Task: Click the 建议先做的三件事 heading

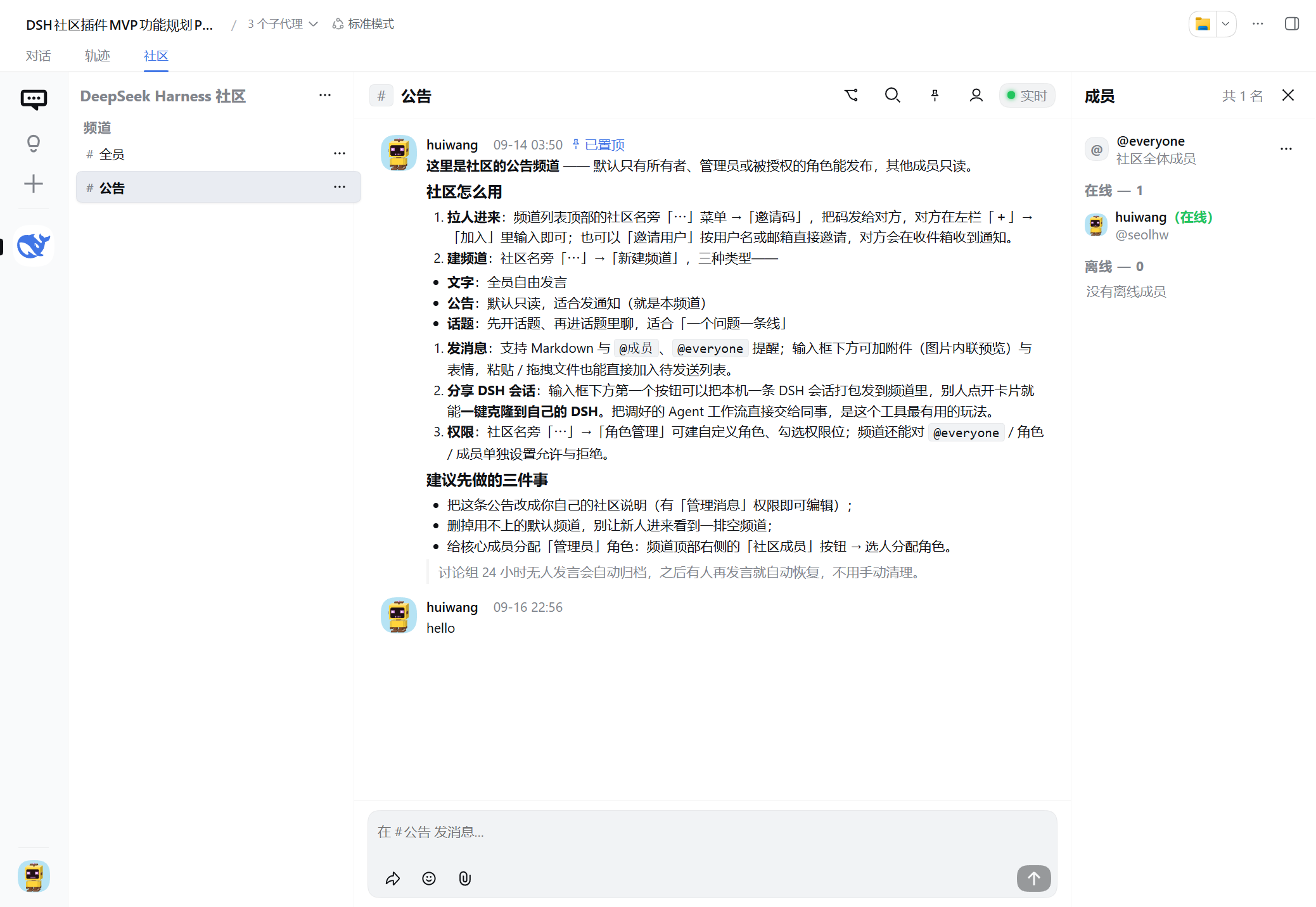Action: tap(487, 480)
